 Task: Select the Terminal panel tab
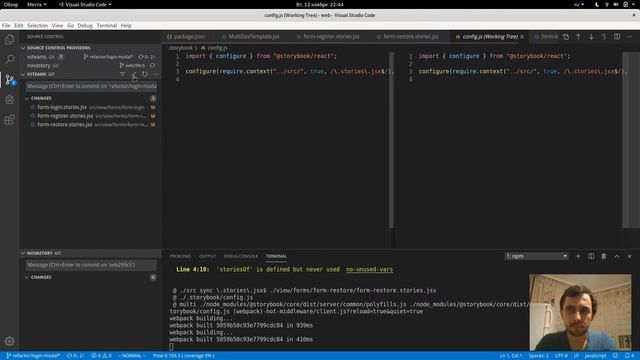[x=276, y=256]
